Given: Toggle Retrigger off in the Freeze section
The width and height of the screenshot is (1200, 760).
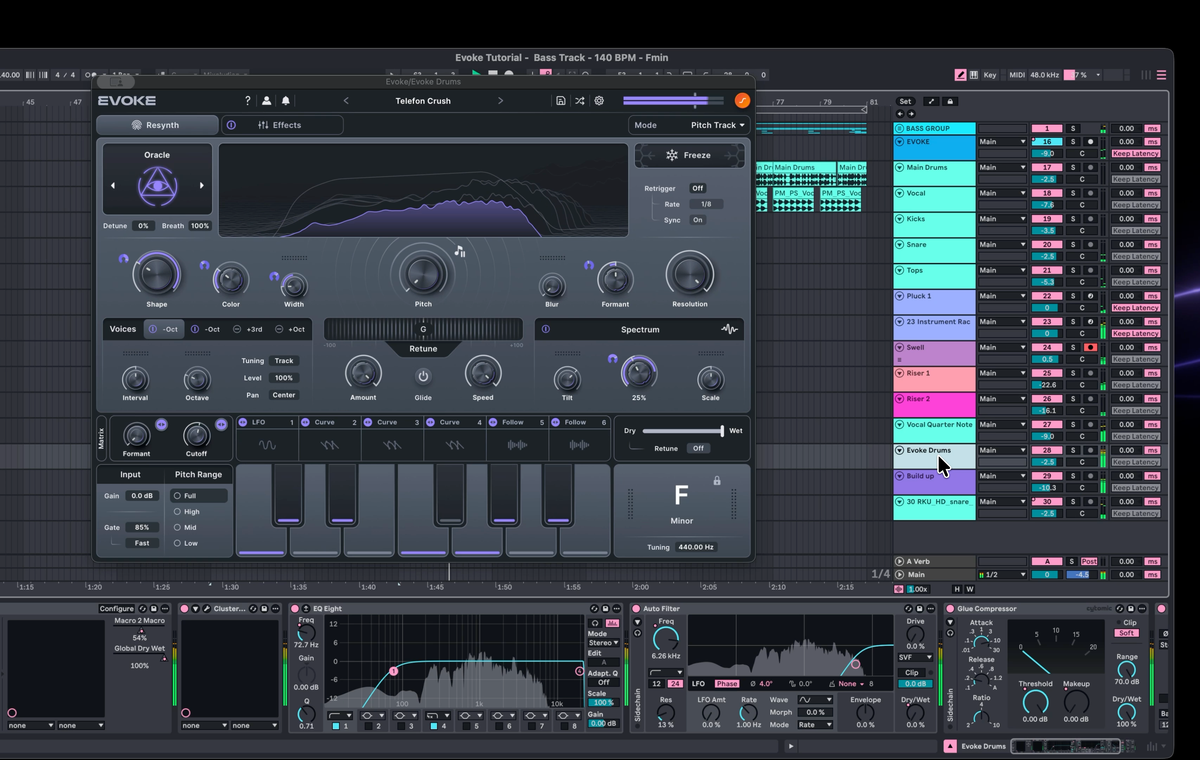Looking at the screenshot, I should [x=697, y=187].
